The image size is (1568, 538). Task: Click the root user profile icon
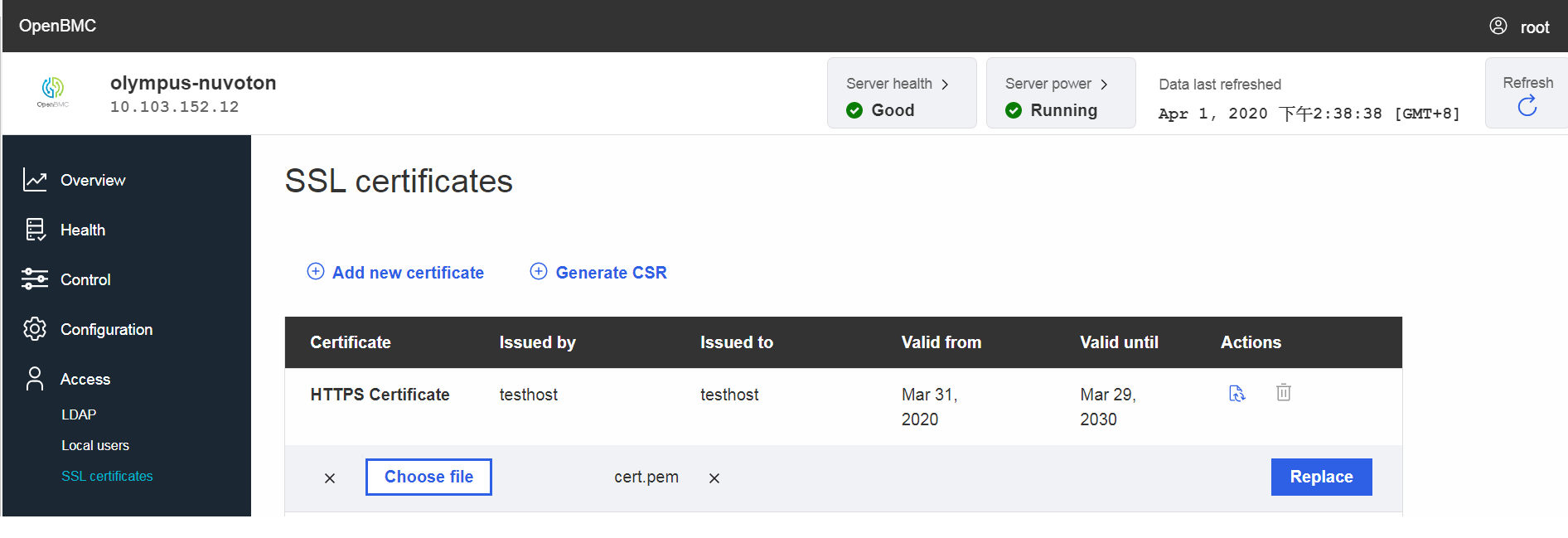1498,27
